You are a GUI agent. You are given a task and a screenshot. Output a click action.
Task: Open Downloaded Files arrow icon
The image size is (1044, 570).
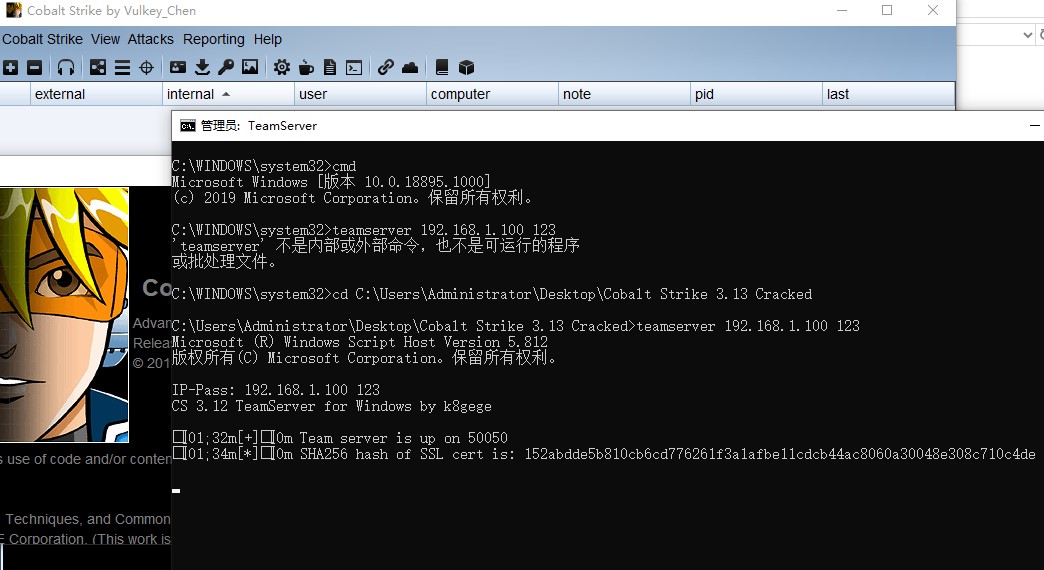click(x=202, y=67)
